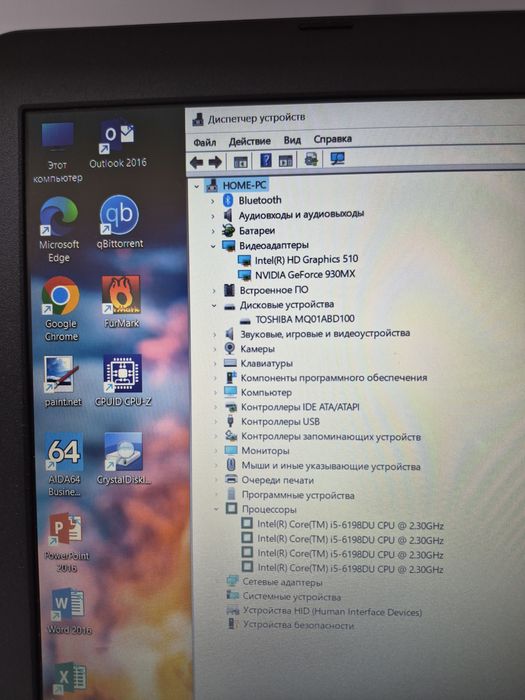
Task: Click the Bluetooth category icon
Action: pyautogui.click(x=228, y=200)
